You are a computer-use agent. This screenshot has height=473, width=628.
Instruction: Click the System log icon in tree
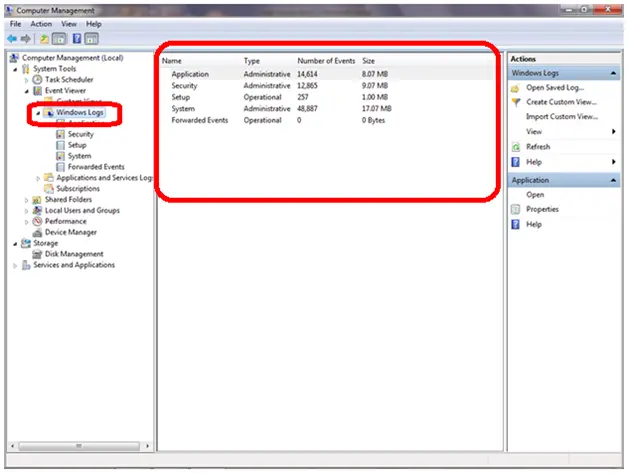[x=60, y=156]
